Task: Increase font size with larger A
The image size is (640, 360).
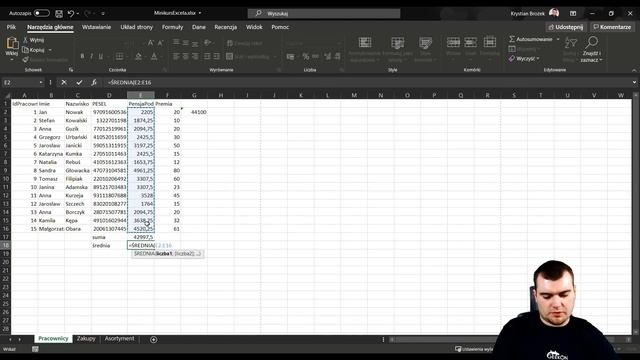Action: [x=151, y=43]
